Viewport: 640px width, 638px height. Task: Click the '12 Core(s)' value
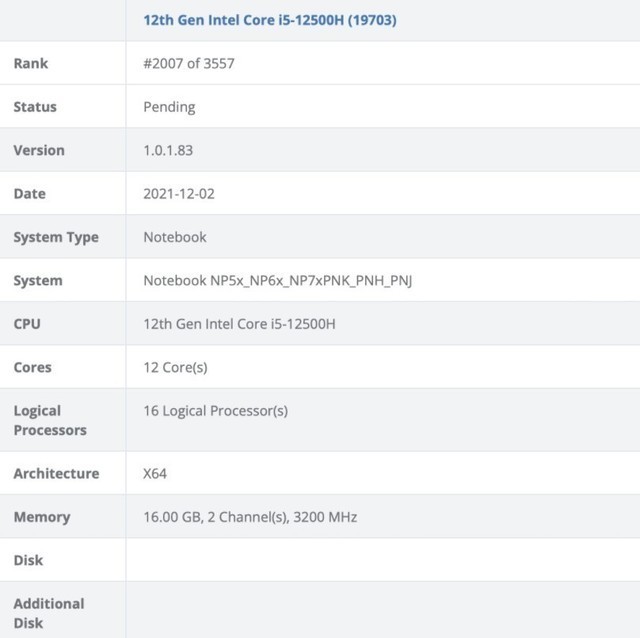[x=175, y=367]
